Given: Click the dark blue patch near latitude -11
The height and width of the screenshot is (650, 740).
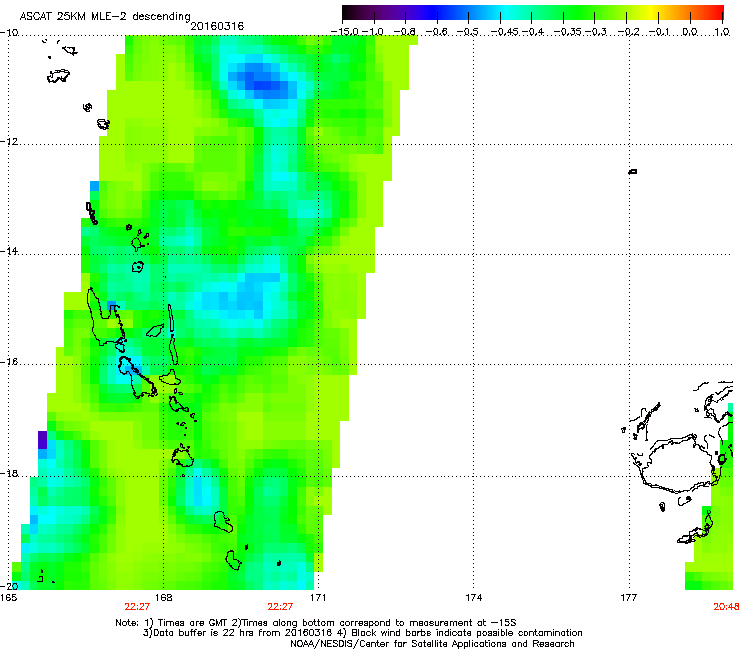Looking at the screenshot, I should [x=262, y=80].
